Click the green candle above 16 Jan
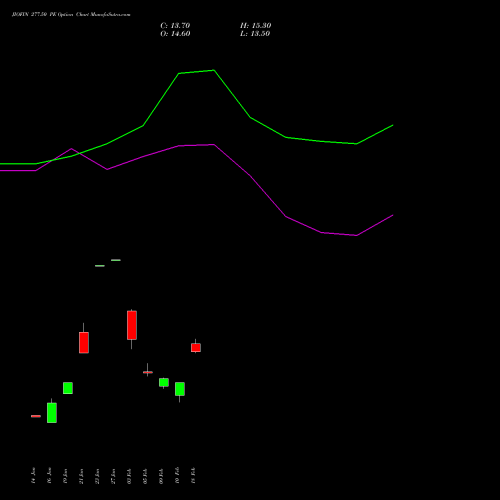 tap(52, 413)
